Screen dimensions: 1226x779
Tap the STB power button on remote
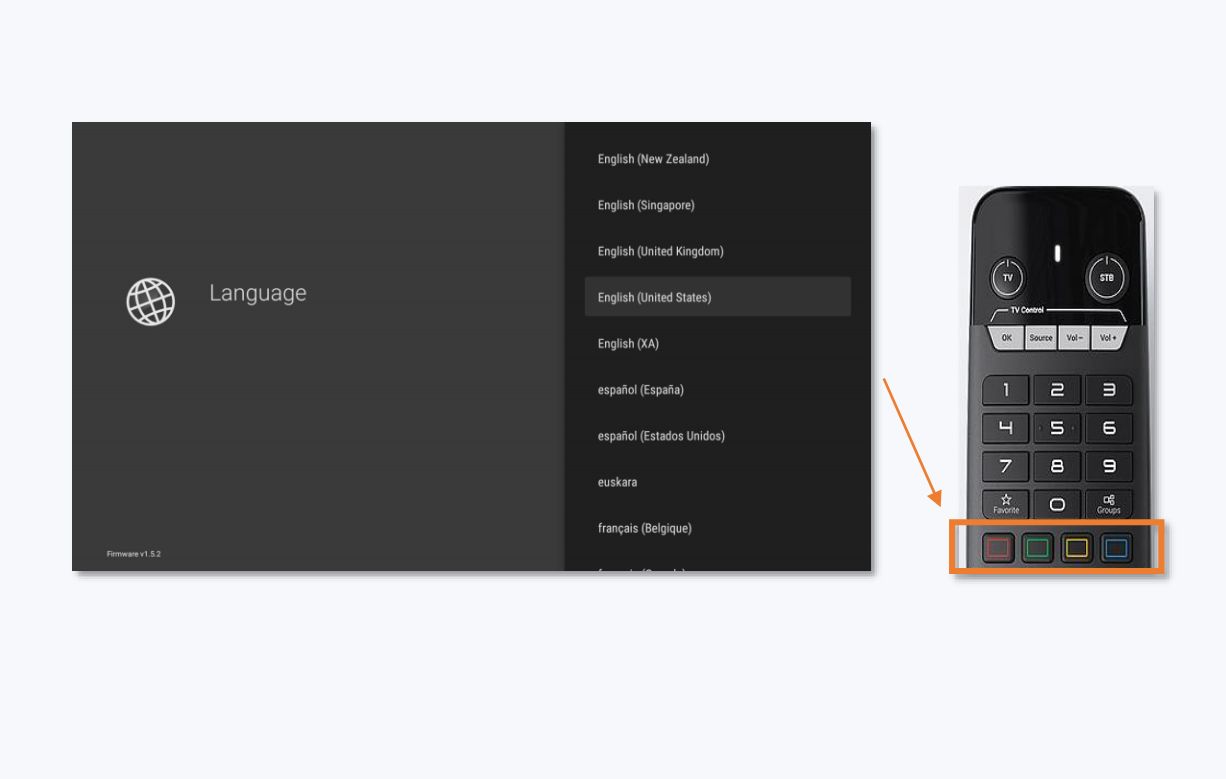1106,277
